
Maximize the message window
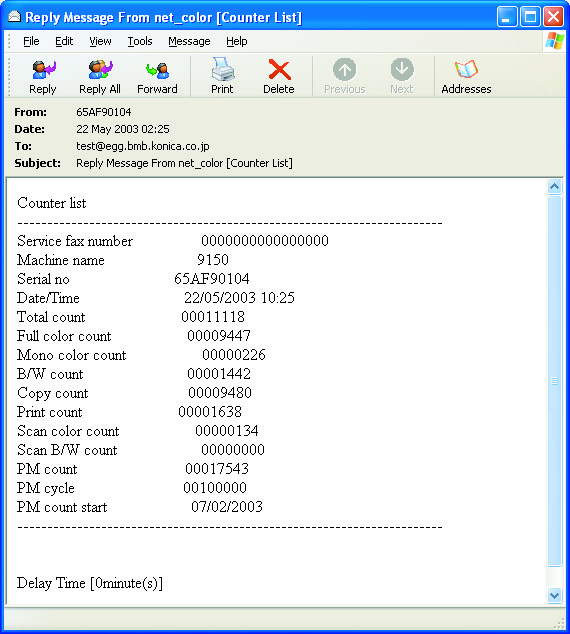point(530,17)
